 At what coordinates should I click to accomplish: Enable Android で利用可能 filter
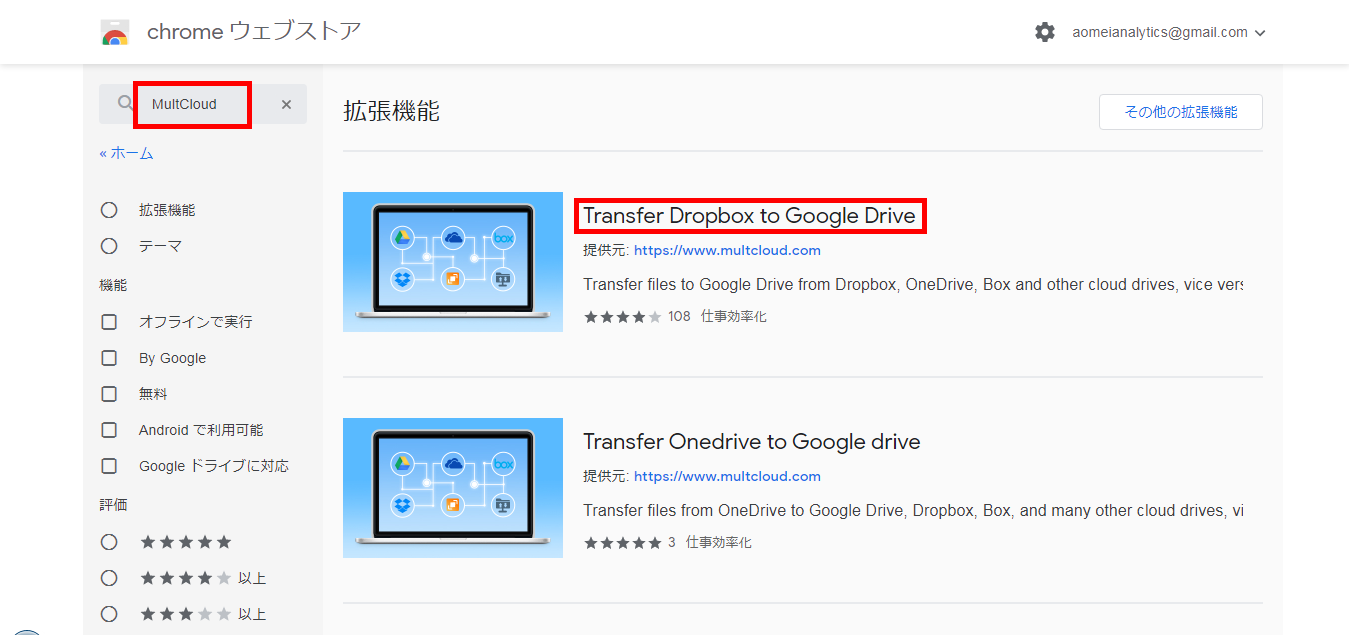(109, 430)
